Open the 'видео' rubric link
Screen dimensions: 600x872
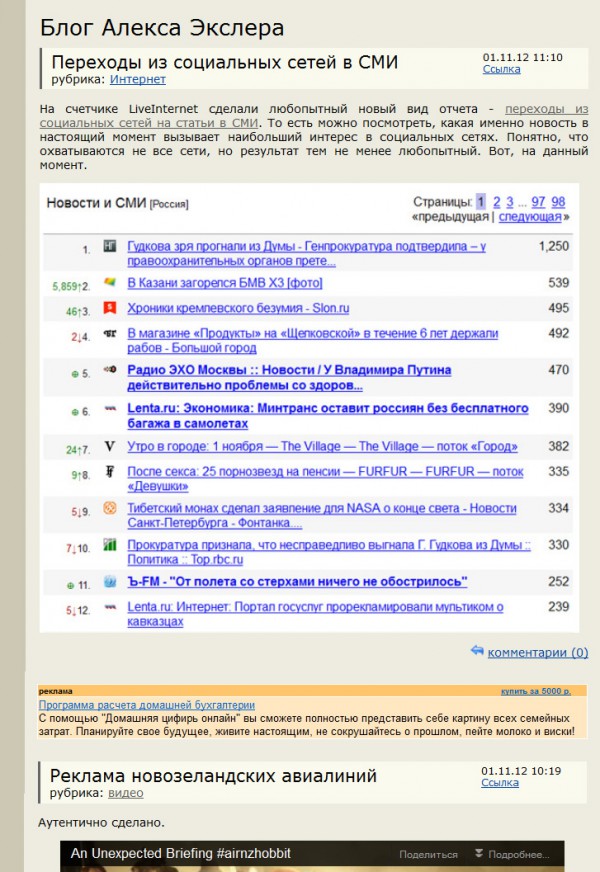126,793
